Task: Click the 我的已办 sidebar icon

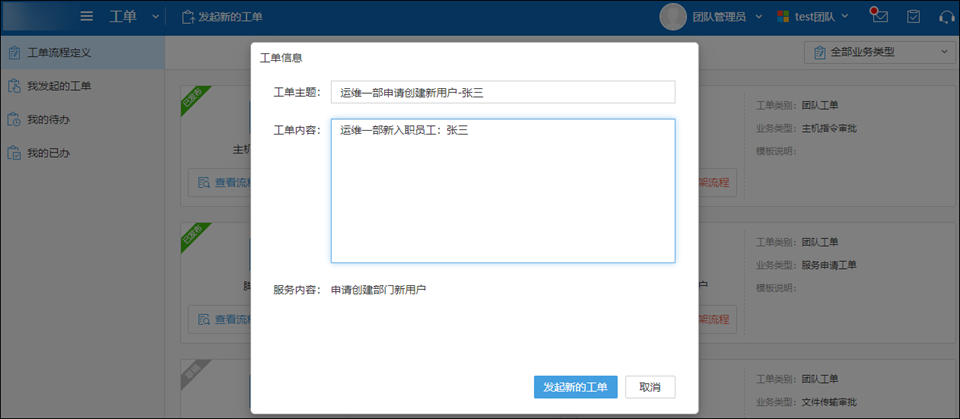Action: point(14,153)
